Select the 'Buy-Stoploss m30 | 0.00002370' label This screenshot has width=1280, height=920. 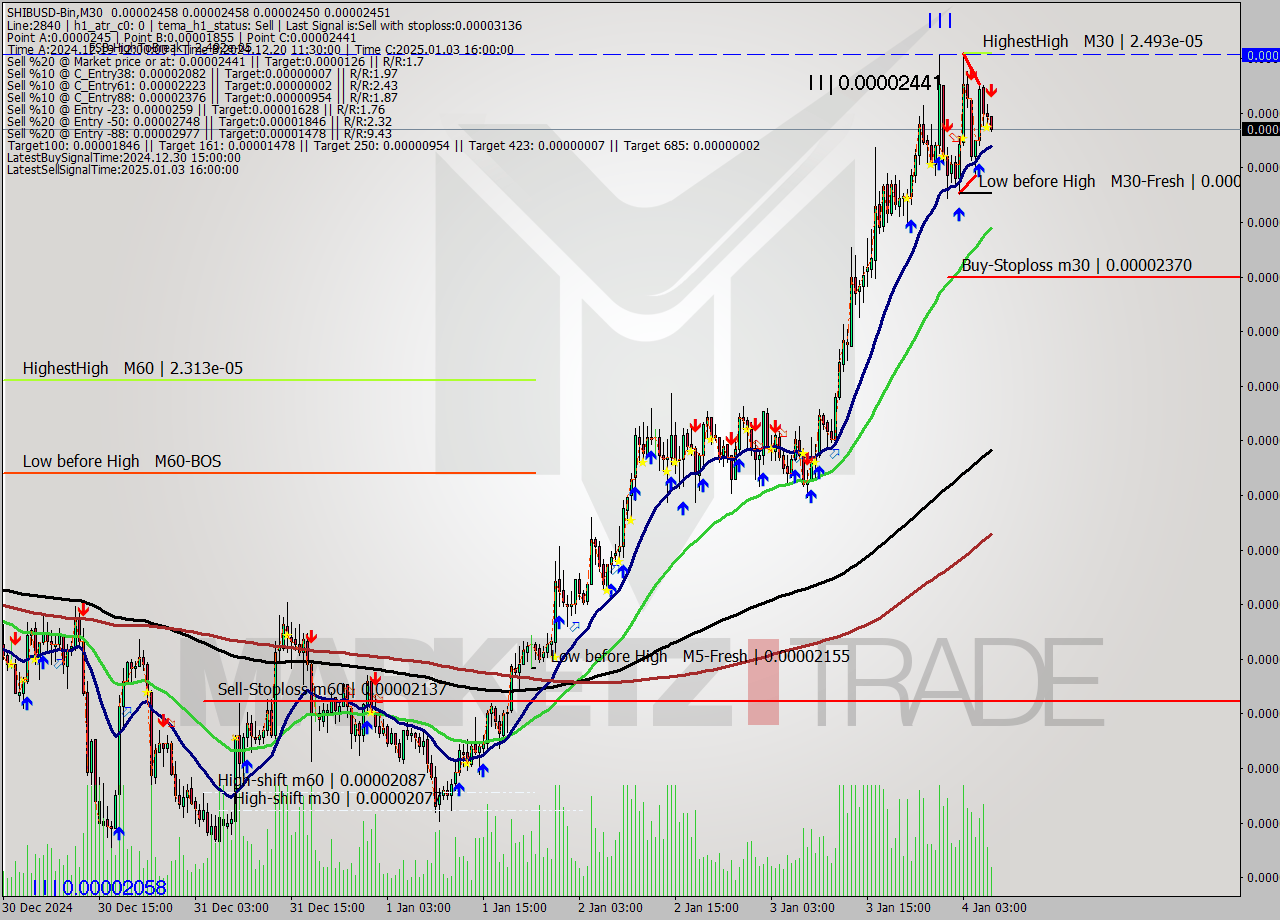pyautogui.click(x=1076, y=265)
